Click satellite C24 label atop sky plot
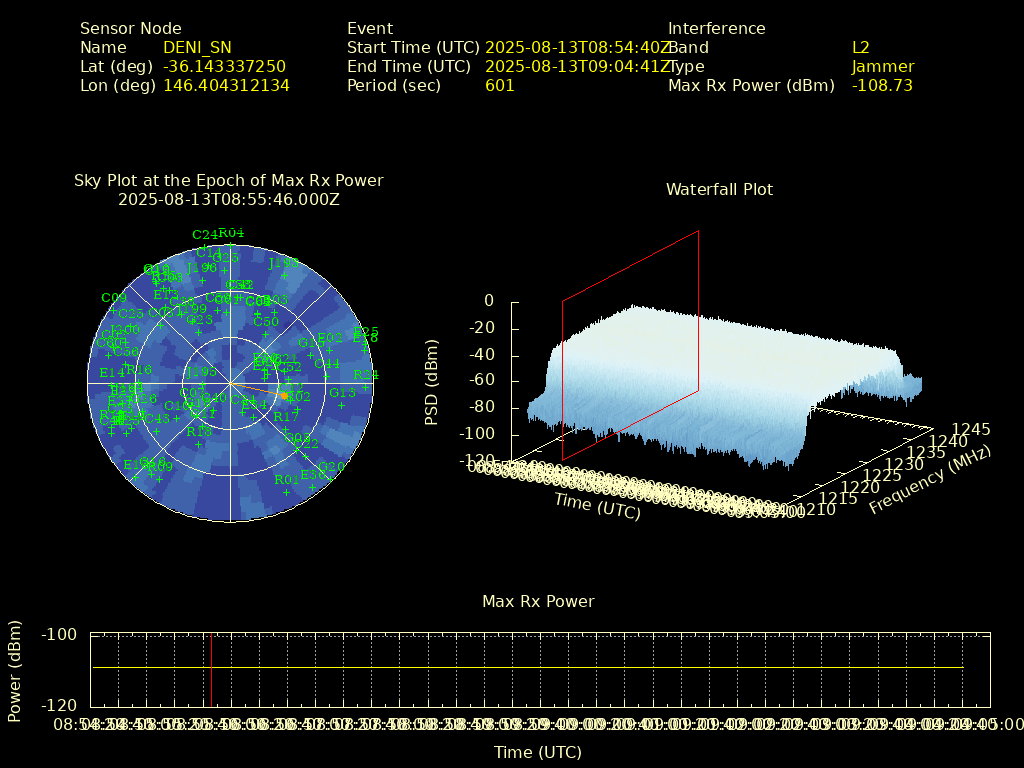Screen dimensions: 1024x768 coord(204,235)
